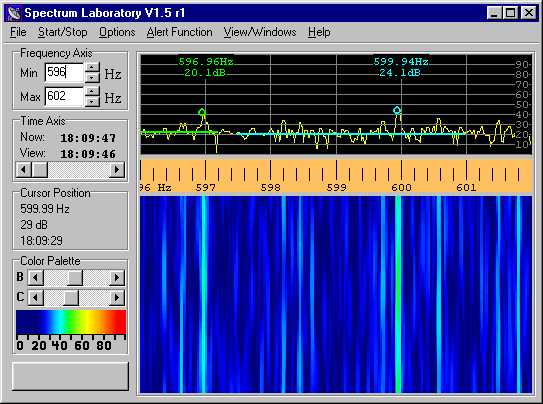543x404 pixels.
Task: Open the File menu
Action: point(18,32)
